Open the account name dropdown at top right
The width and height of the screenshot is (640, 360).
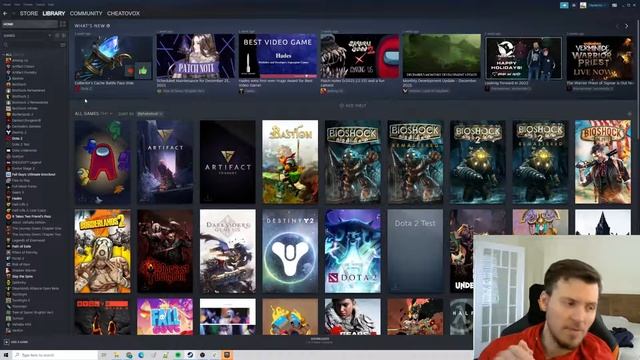599,5
